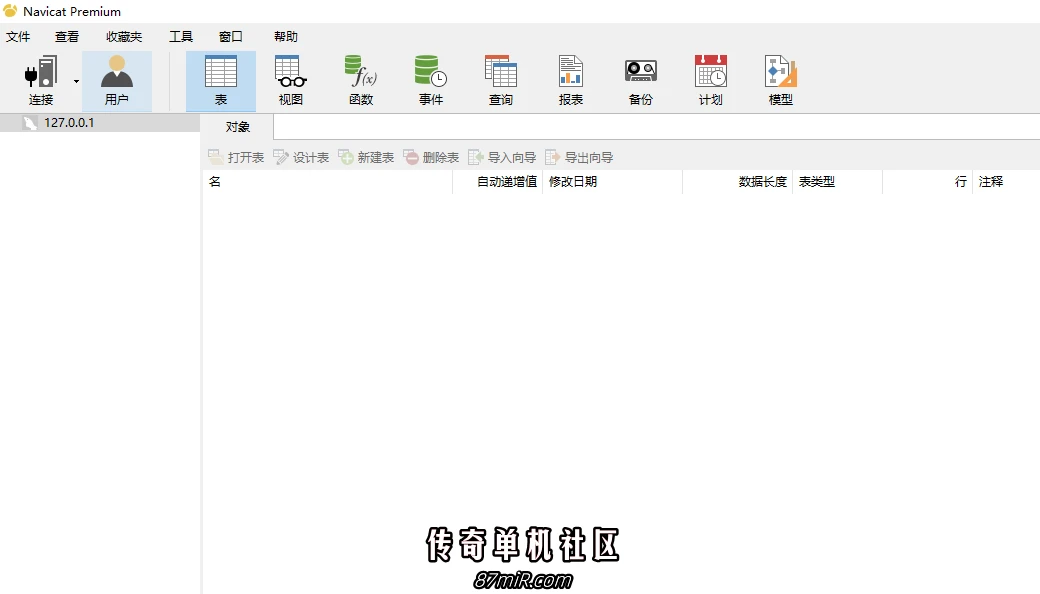Sort by Rows (行) column header

927,182
